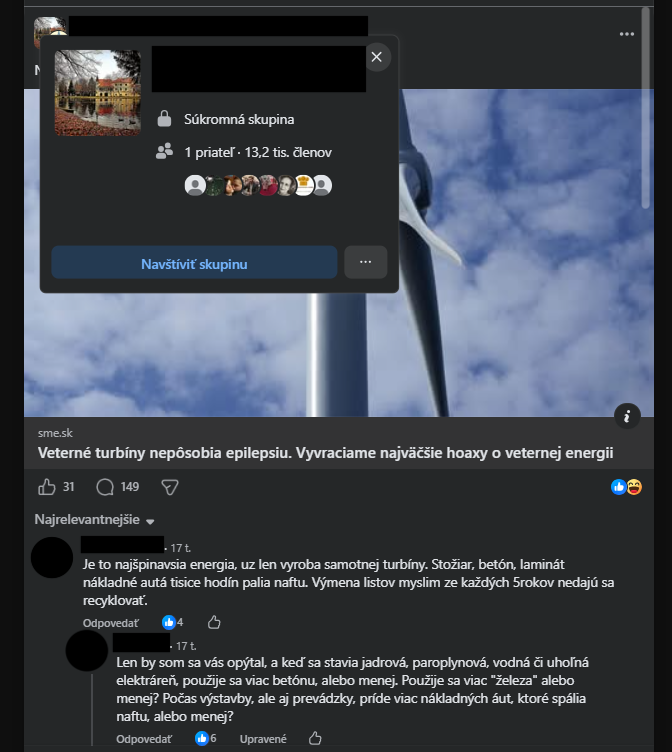Open sme.sk article headline link
The image size is (672, 752).
(x=325, y=453)
